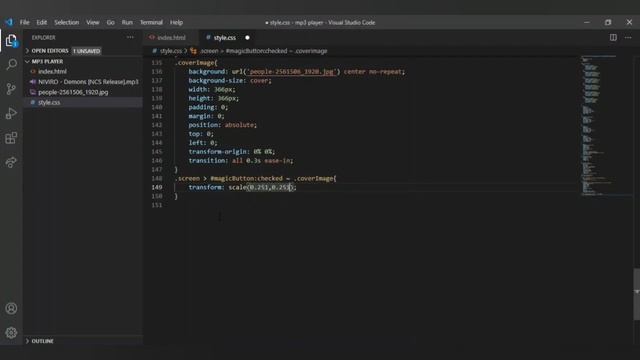Open the Search view in activity bar

tap(11, 64)
